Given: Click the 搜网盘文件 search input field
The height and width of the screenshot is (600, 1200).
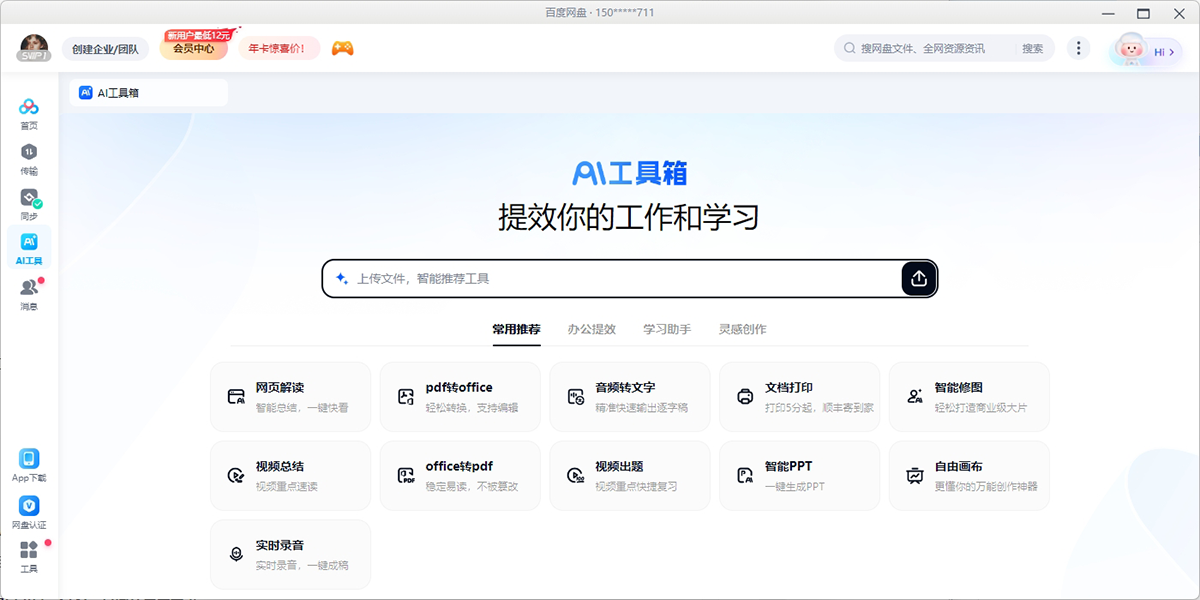Looking at the screenshot, I should (x=930, y=48).
